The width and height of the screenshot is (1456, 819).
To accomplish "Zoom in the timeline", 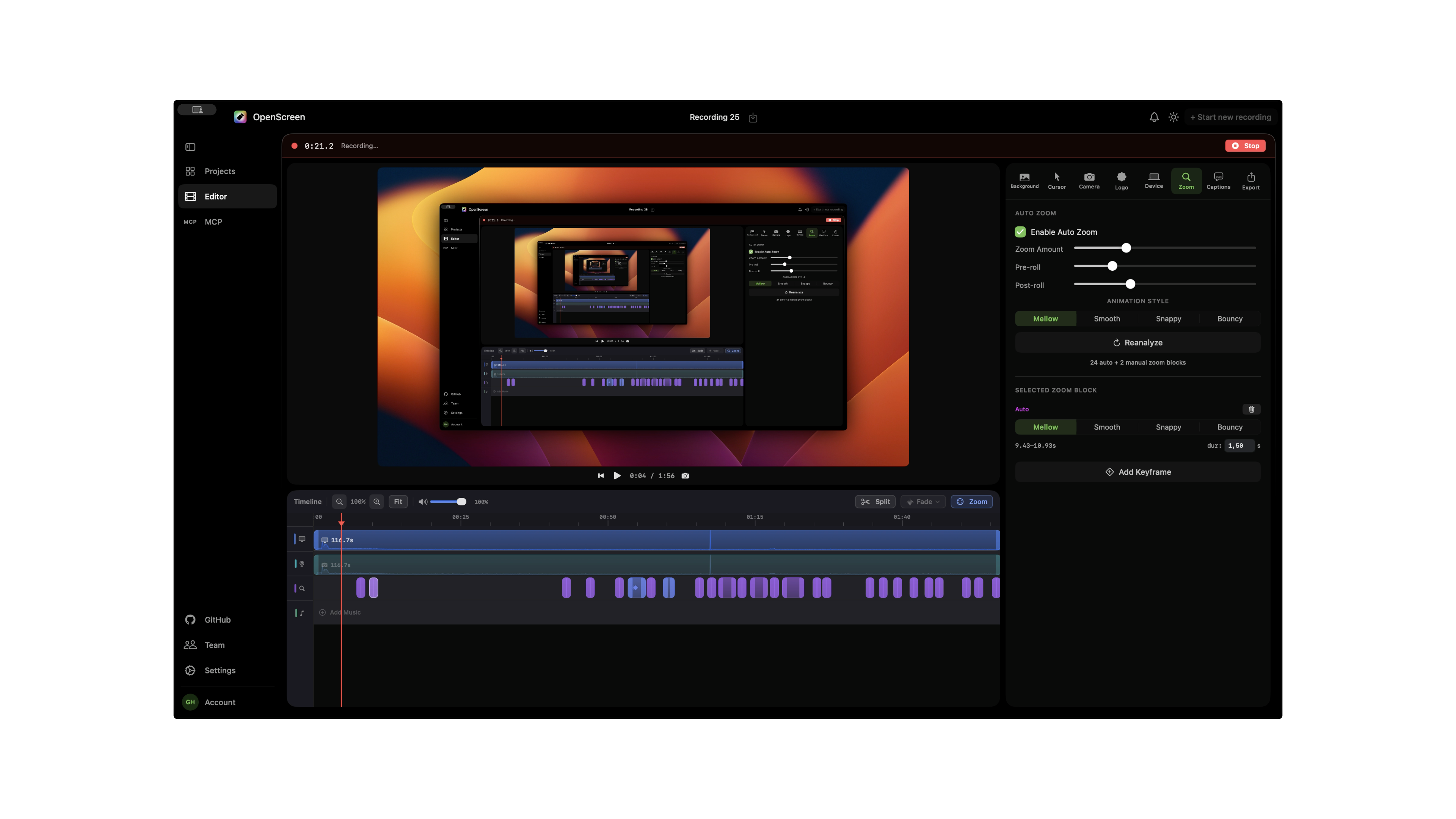I will click(x=377, y=502).
